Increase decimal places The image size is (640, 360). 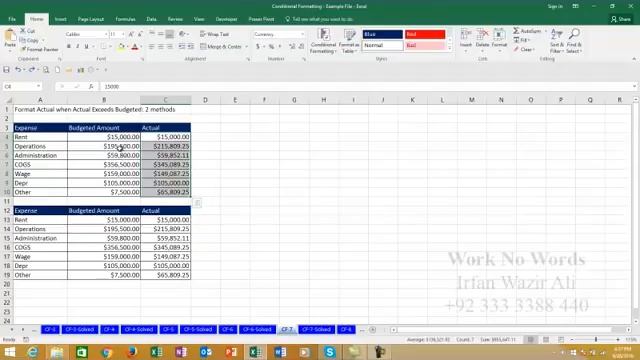pos(292,47)
